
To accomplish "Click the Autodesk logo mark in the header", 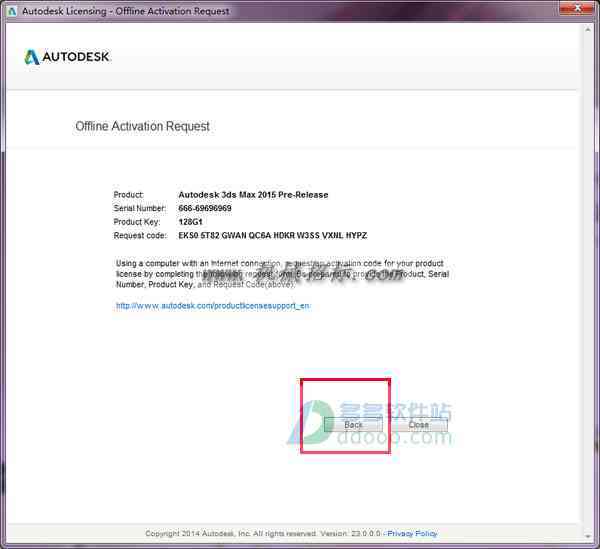I will [32, 57].
